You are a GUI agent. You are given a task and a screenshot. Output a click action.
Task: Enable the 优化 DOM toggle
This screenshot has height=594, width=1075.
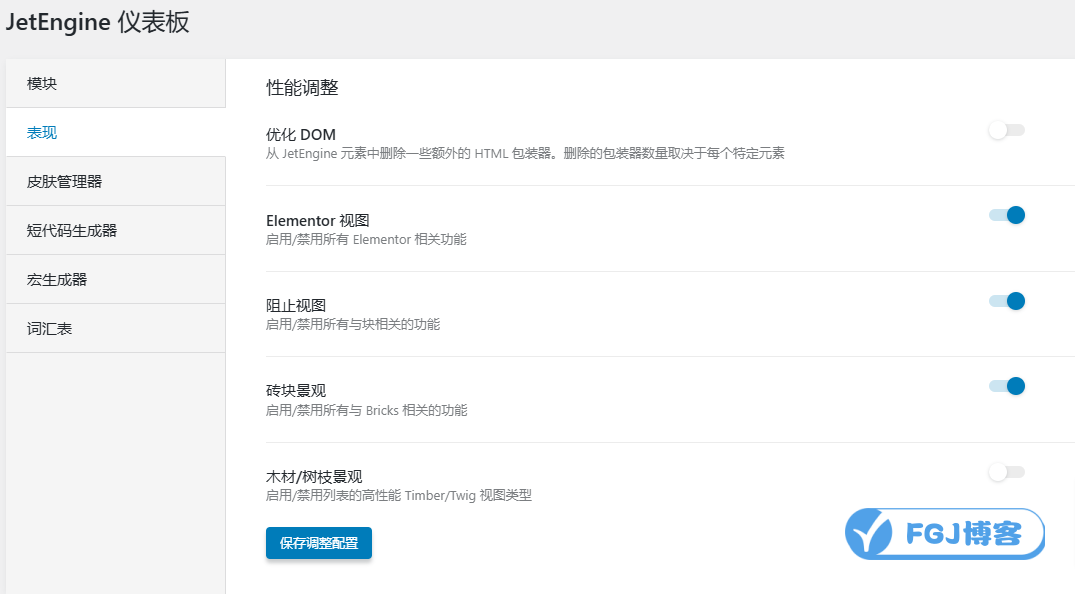click(1006, 130)
